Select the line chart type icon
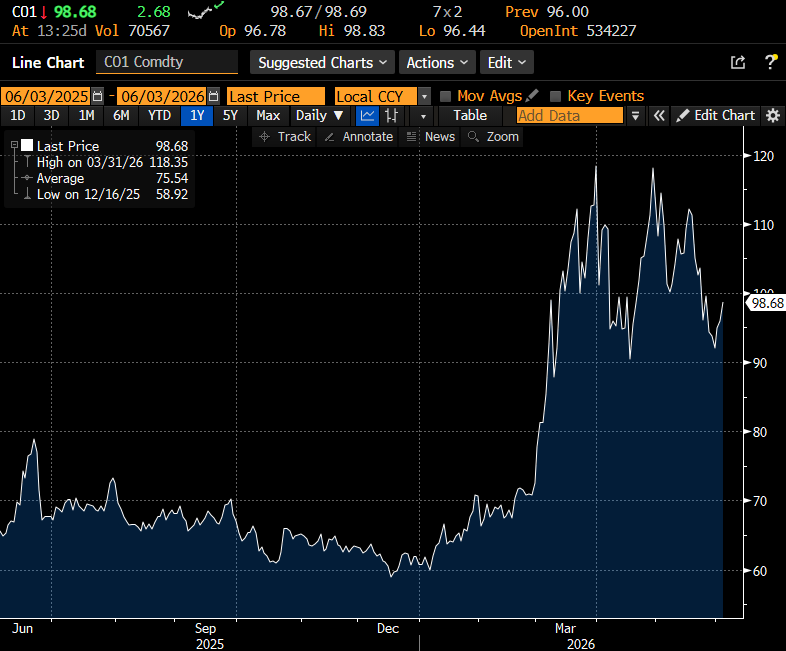 click(367, 116)
